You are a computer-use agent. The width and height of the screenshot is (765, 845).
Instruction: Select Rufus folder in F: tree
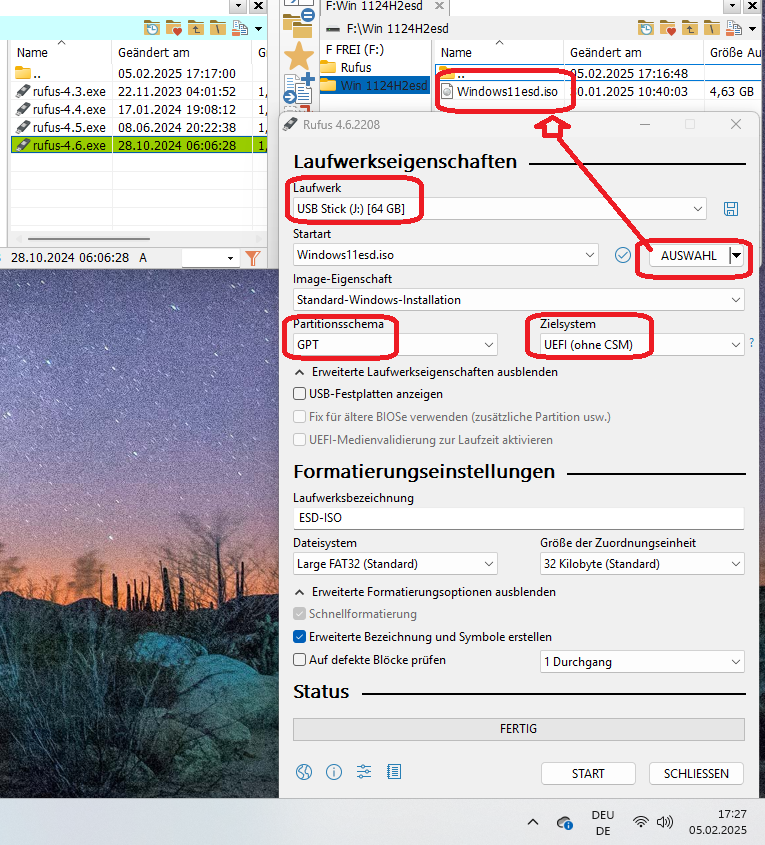point(356,67)
